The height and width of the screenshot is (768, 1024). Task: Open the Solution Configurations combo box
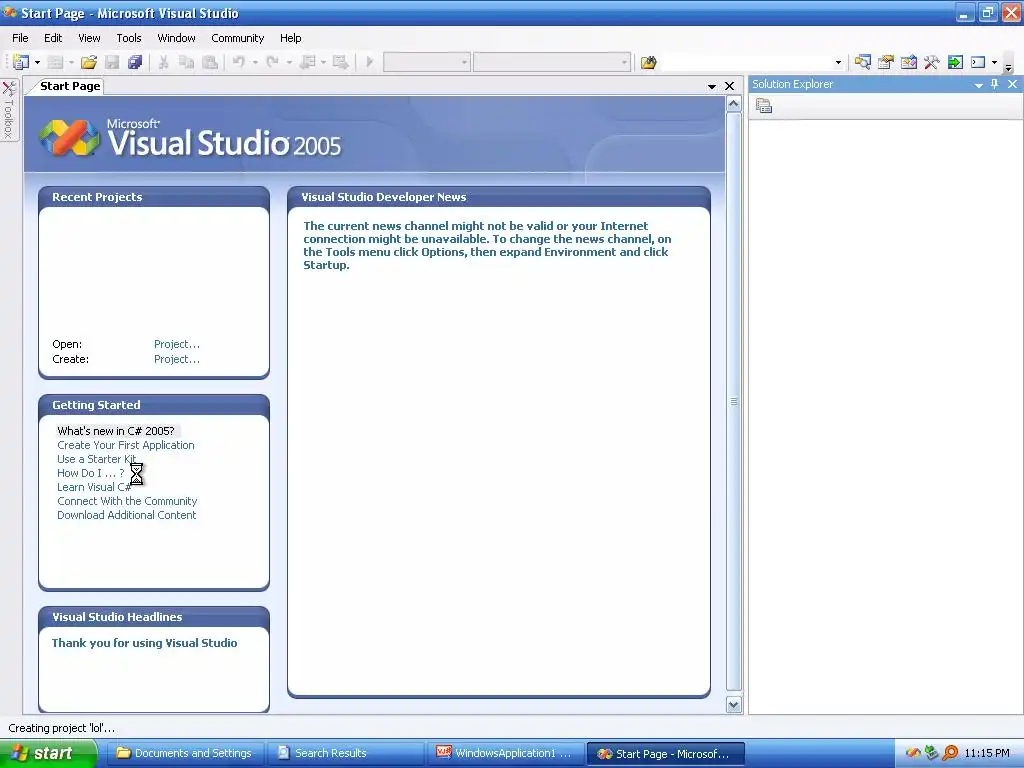pos(426,62)
